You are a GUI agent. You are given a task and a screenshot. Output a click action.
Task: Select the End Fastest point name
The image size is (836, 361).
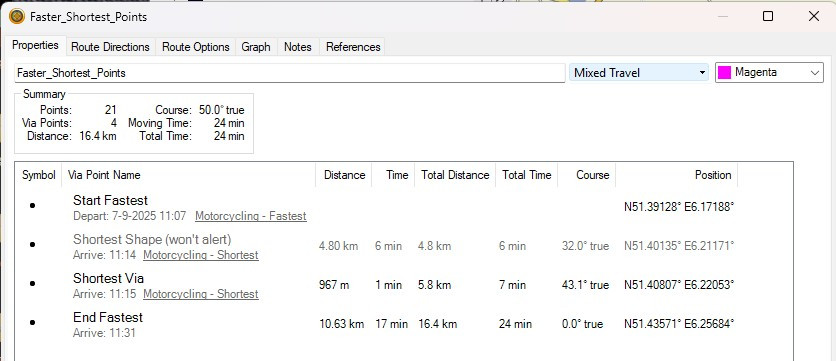point(108,317)
